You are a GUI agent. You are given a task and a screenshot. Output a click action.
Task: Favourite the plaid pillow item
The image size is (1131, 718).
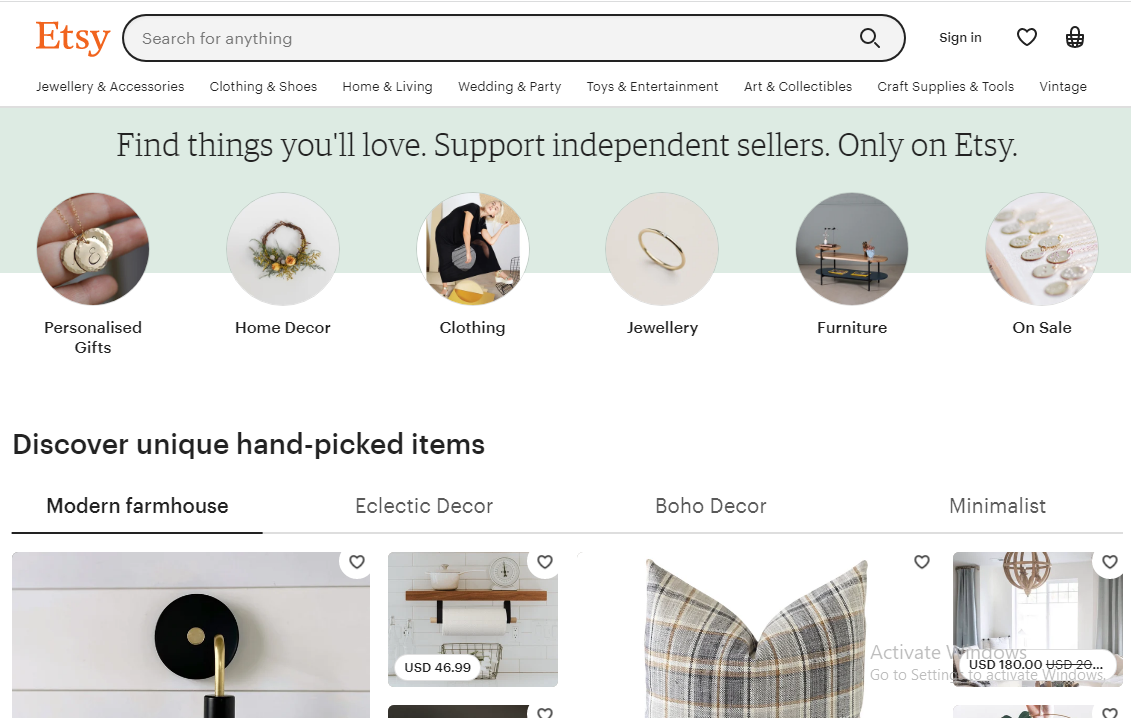coord(922,562)
